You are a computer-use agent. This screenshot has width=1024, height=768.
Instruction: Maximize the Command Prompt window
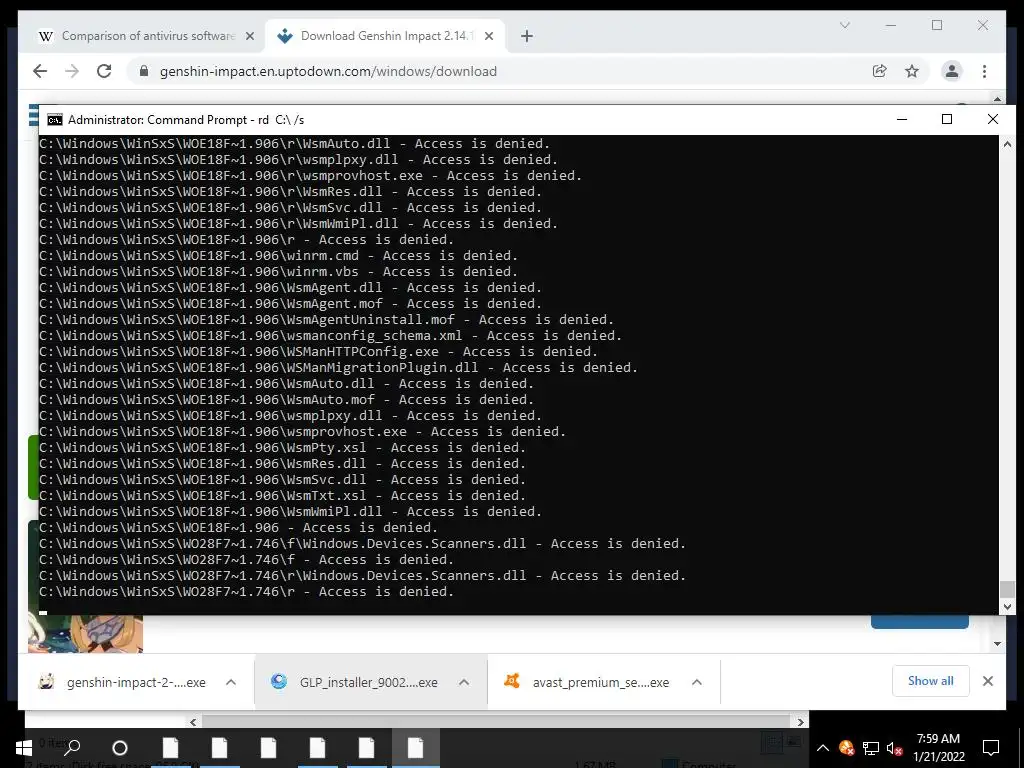coord(947,119)
